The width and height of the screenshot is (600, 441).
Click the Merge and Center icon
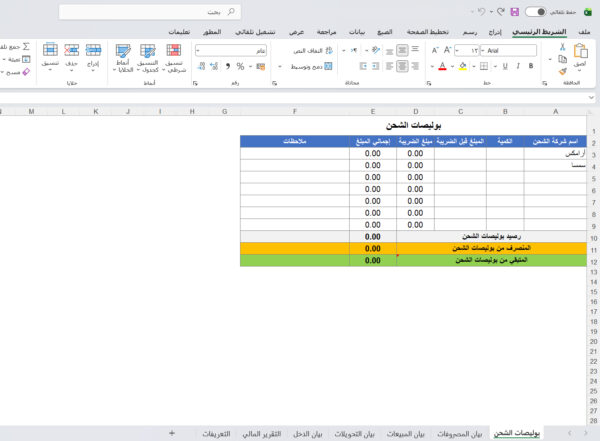pyautogui.click(x=328, y=66)
